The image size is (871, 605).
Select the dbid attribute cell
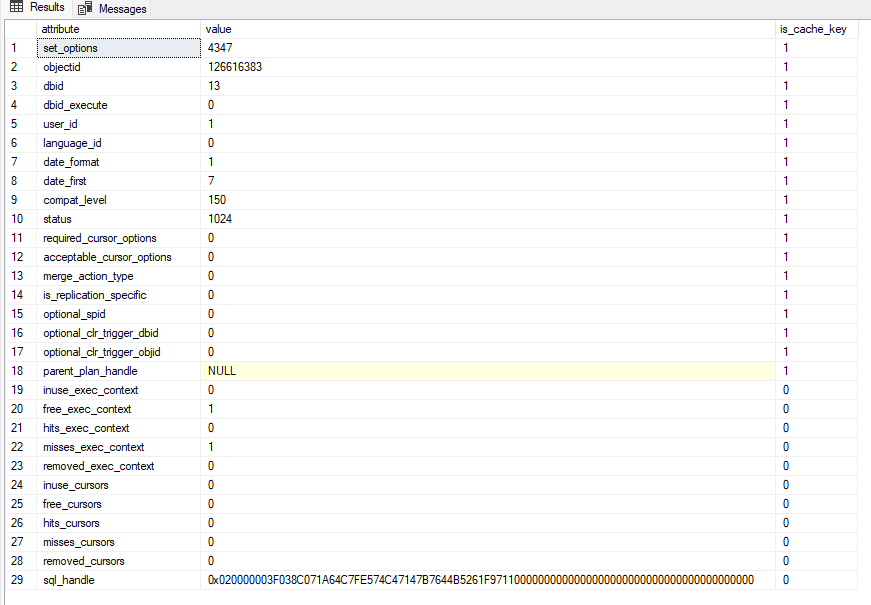[119, 86]
